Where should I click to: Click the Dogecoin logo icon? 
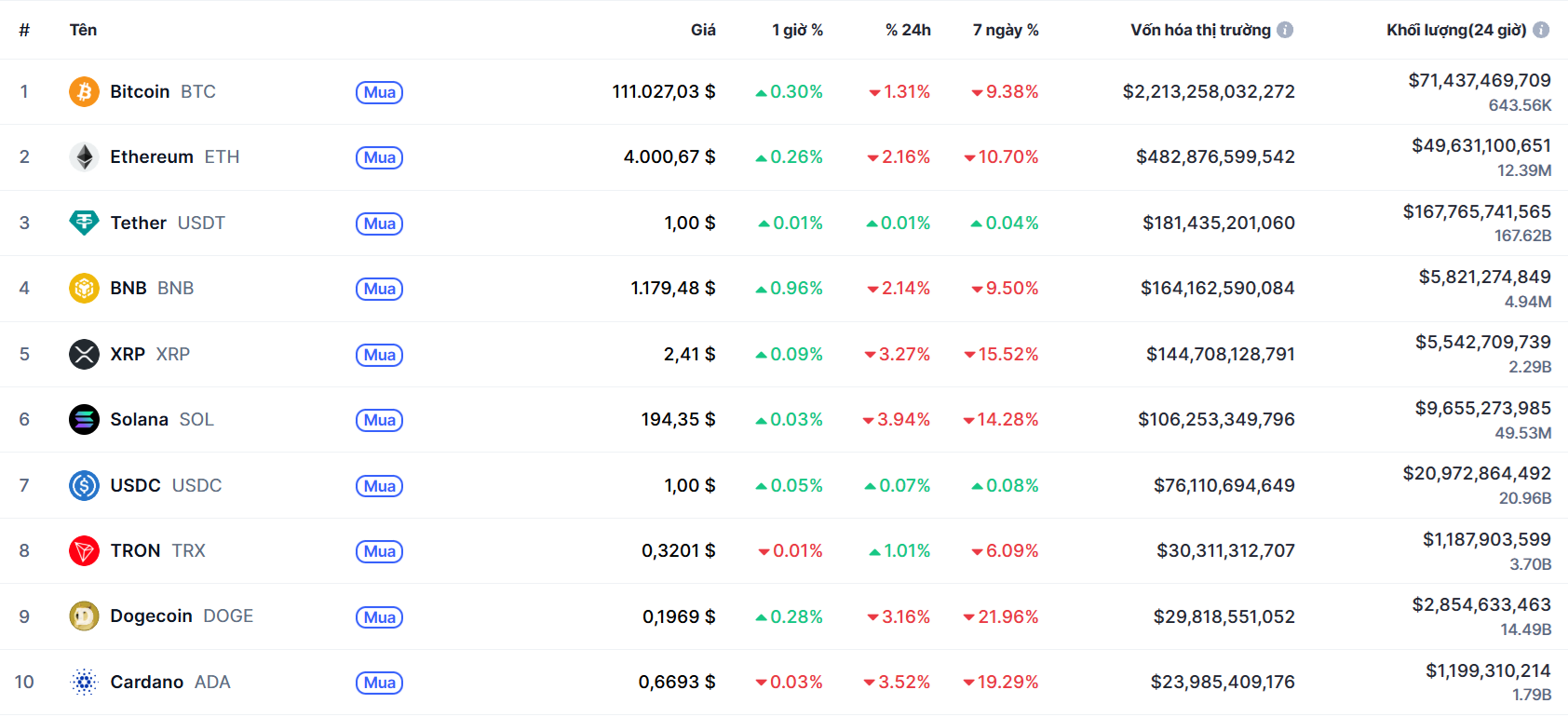pyautogui.click(x=84, y=616)
